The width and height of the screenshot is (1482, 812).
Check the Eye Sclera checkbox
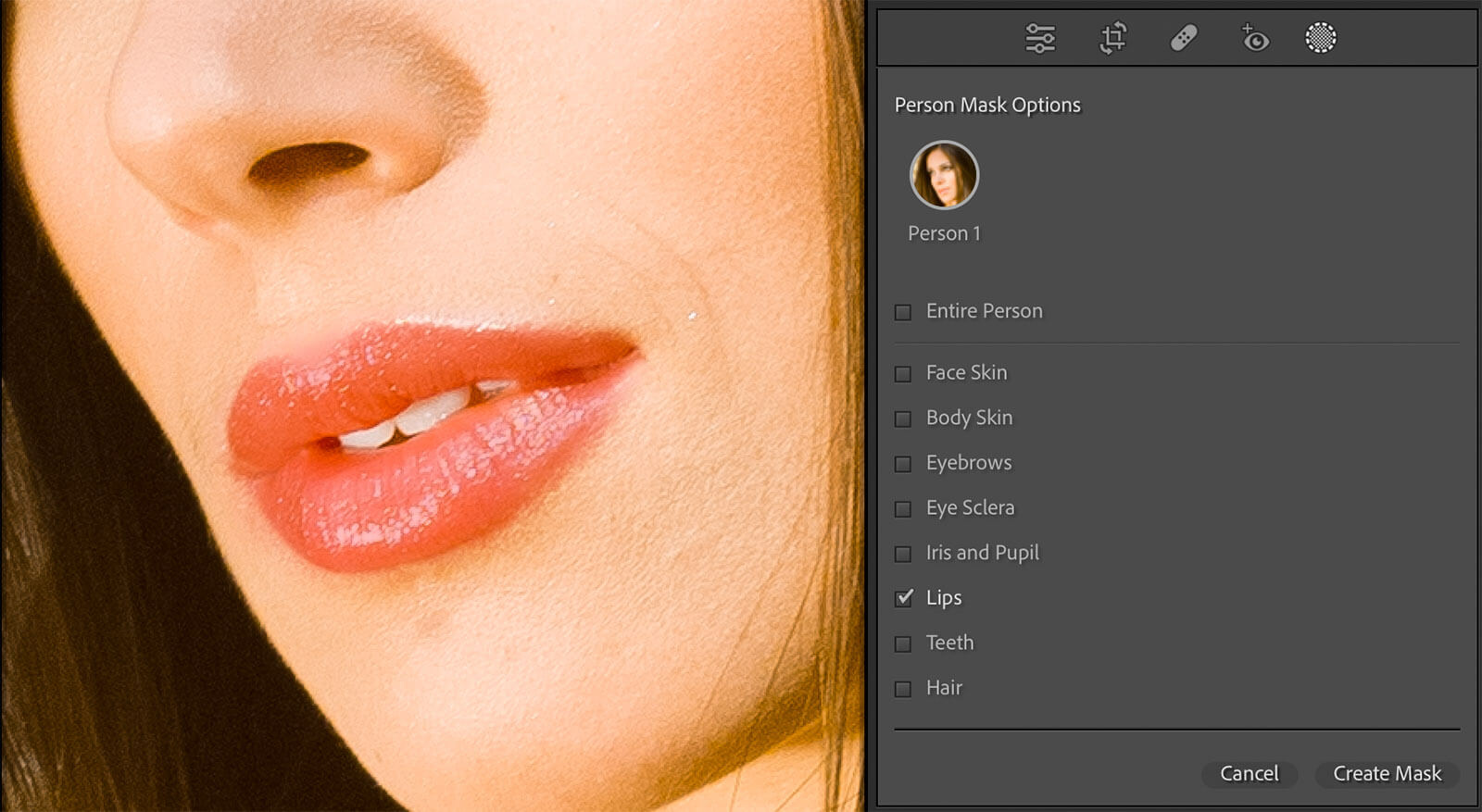(x=903, y=509)
